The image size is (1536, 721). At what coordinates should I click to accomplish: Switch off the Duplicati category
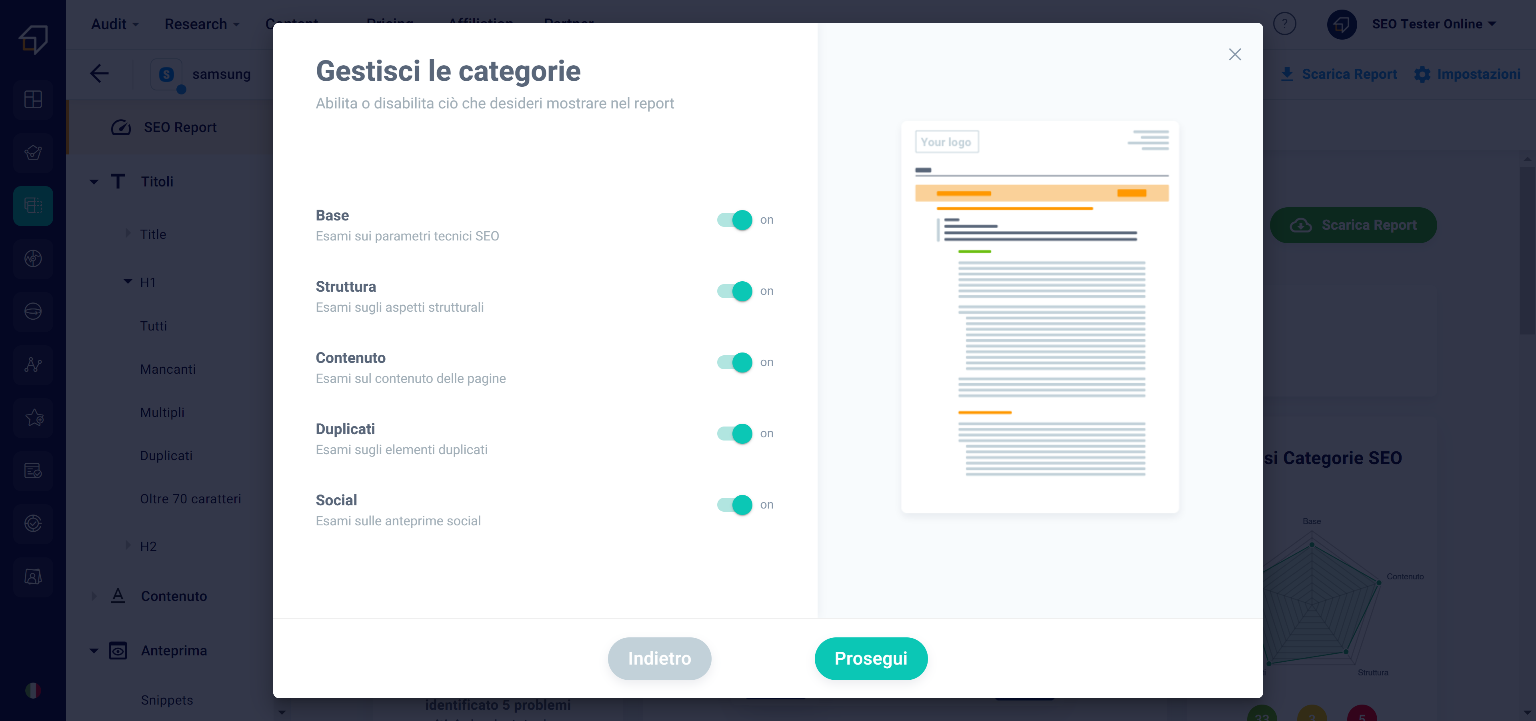point(735,433)
